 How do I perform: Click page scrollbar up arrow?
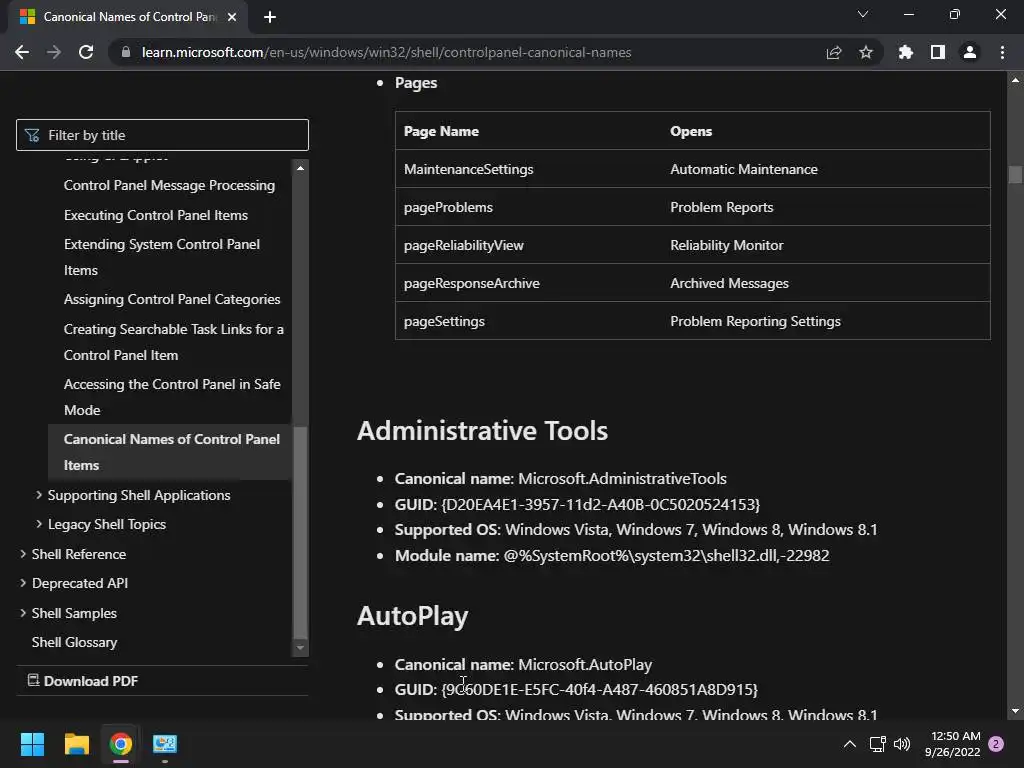[x=1015, y=80]
